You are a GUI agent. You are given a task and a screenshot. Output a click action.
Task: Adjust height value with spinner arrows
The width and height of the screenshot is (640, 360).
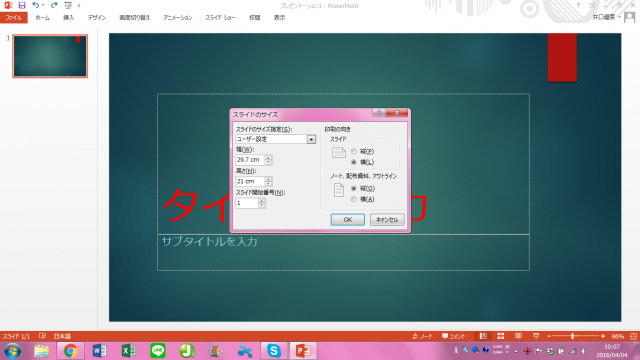(x=268, y=181)
